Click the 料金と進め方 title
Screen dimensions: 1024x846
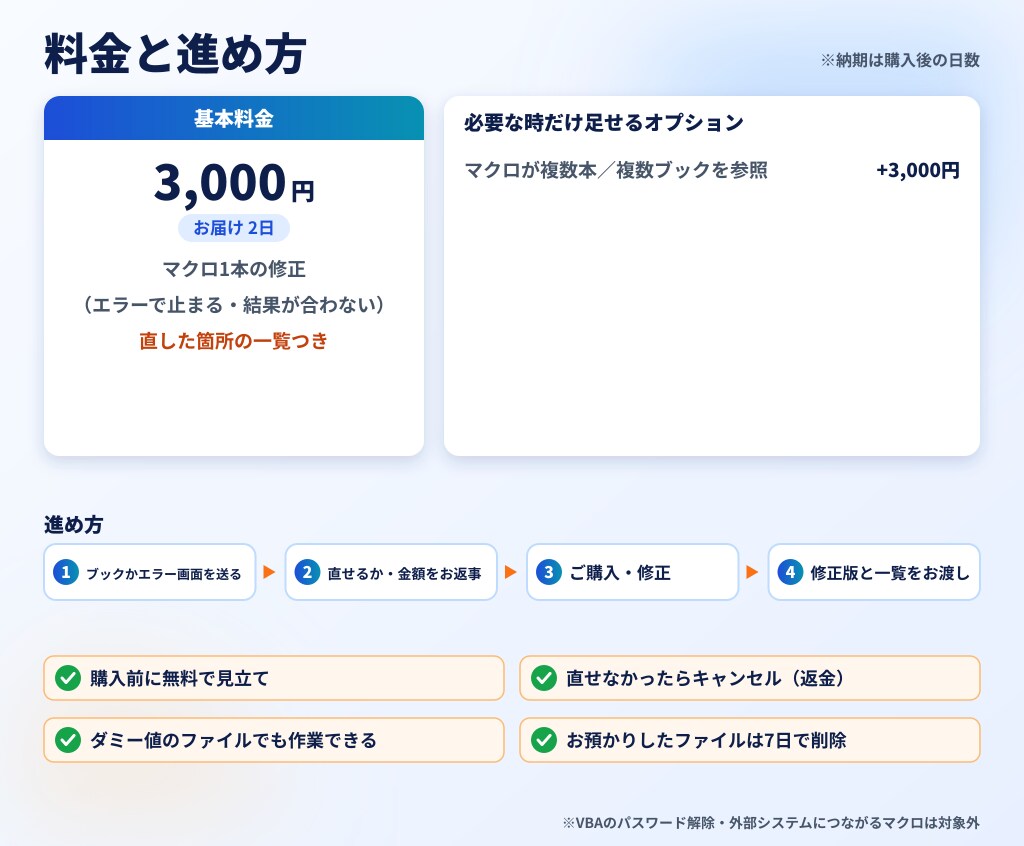click(x=175, y=54)
